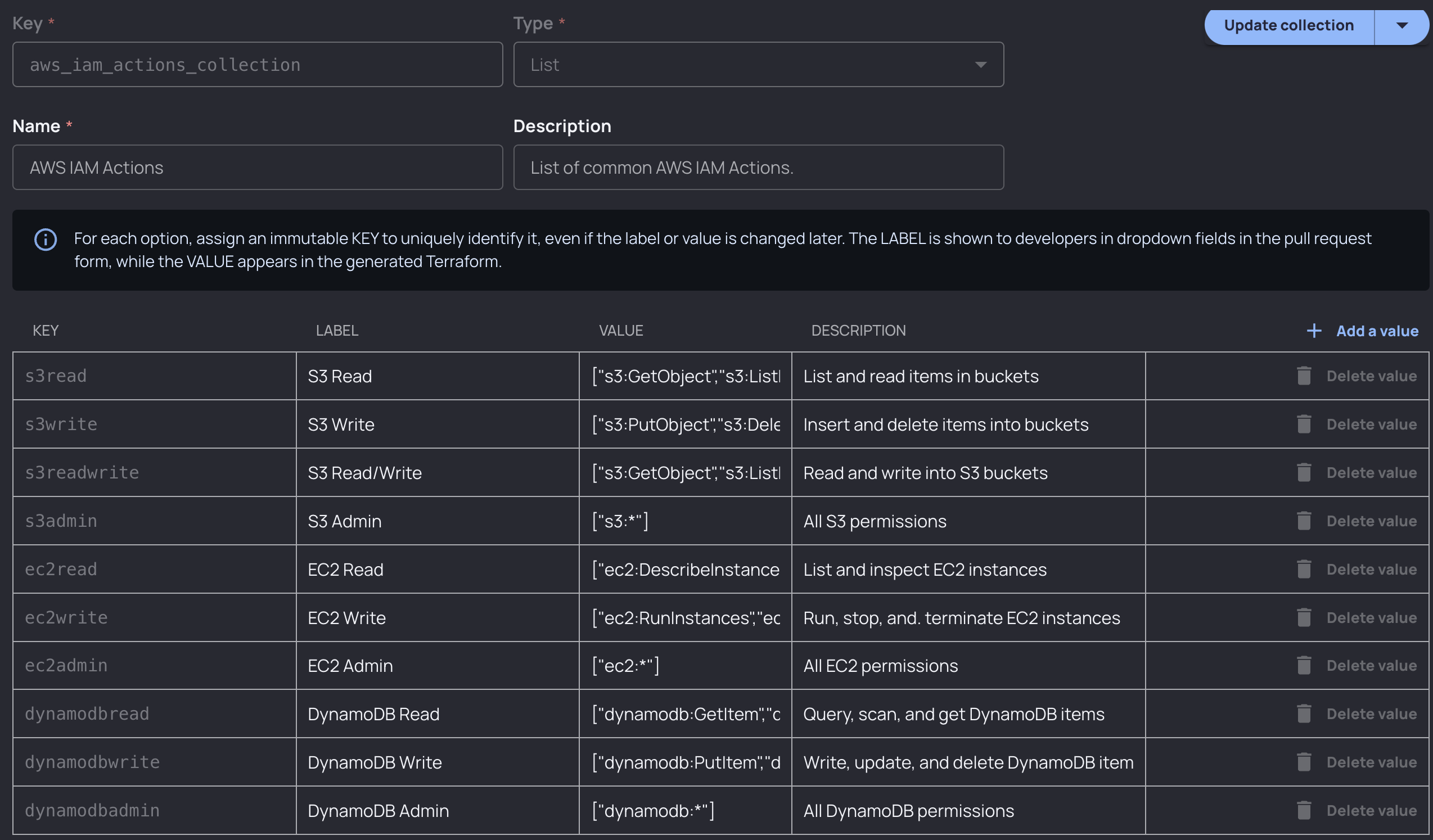Click the dynamodbwrite key cell
Screen dimensions: 1433x840
[154, 762]
